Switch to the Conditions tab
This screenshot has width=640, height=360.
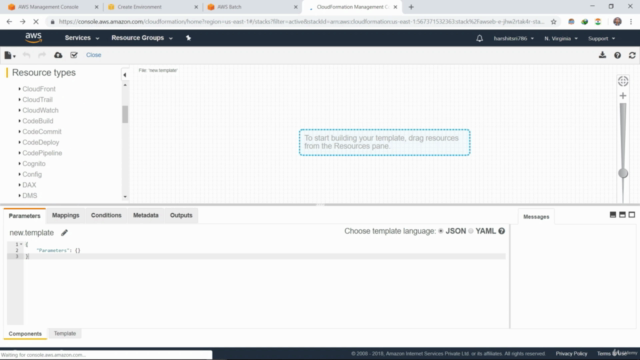(x=106, y=215)
